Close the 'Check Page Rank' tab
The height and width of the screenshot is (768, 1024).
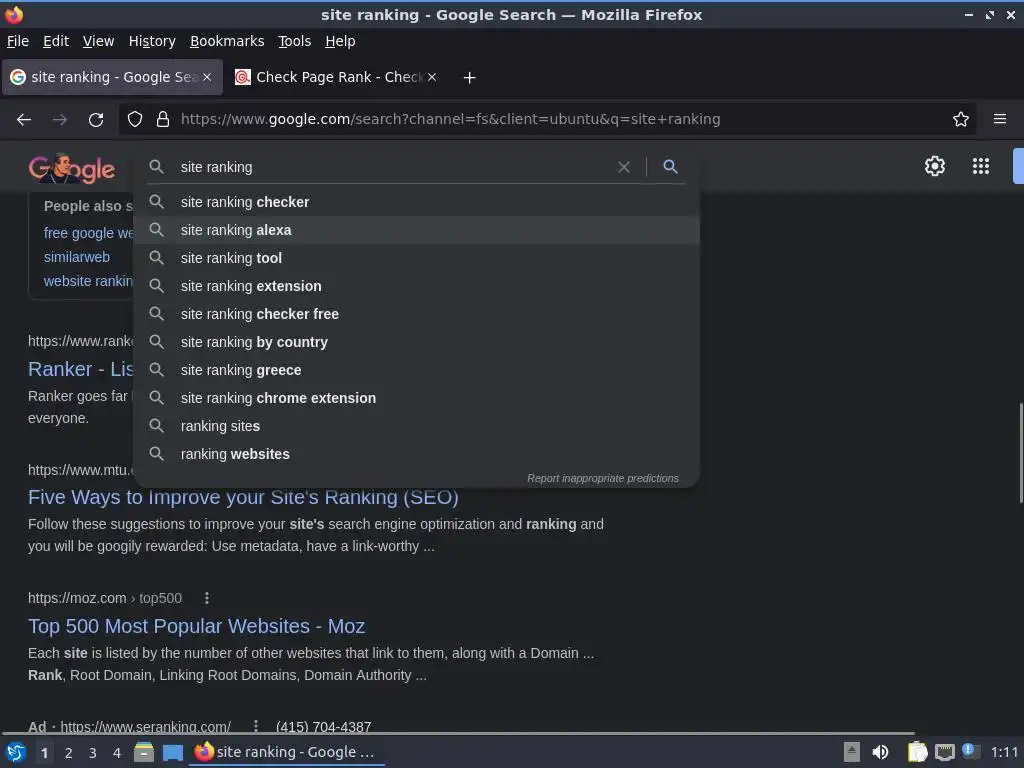(x=432, y=77)
